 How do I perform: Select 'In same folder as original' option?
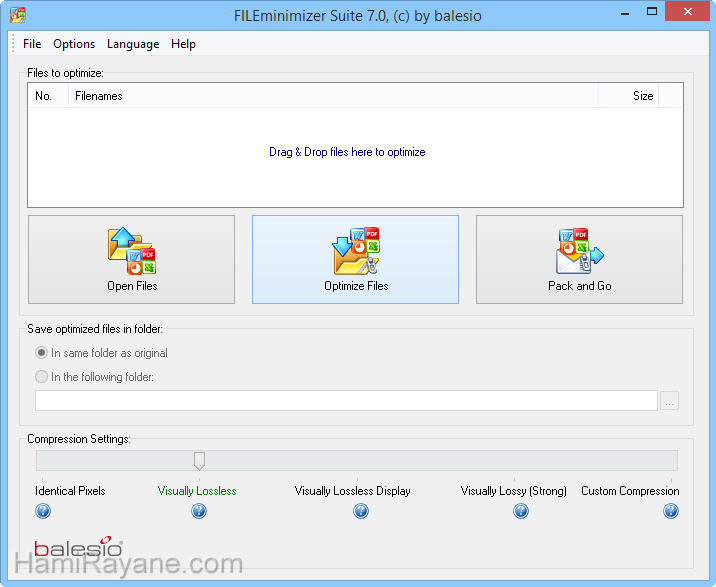tap(42, 353)
